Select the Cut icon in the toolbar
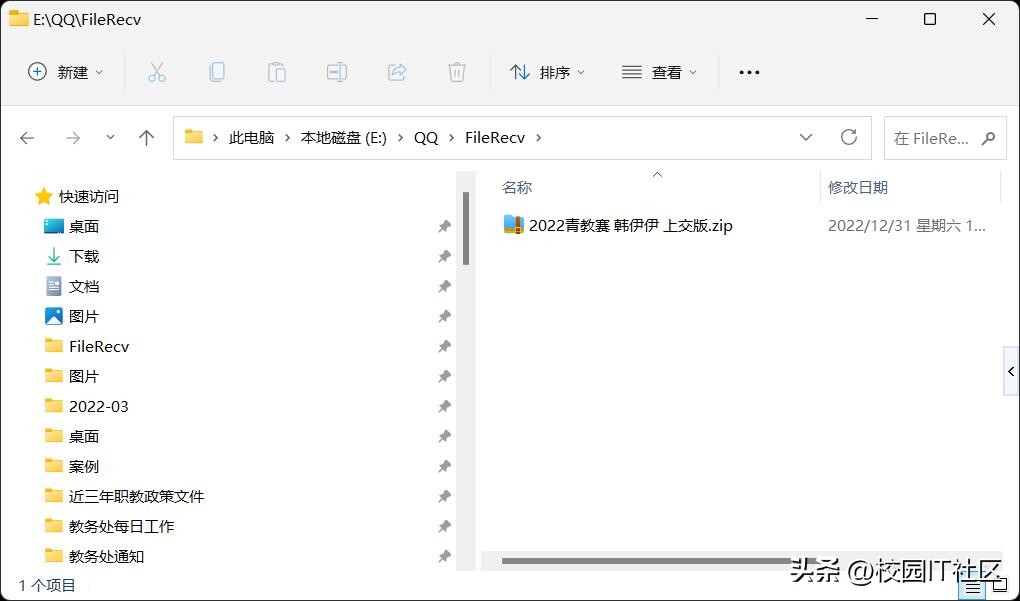1020x601 pixels. pos(156,71)
